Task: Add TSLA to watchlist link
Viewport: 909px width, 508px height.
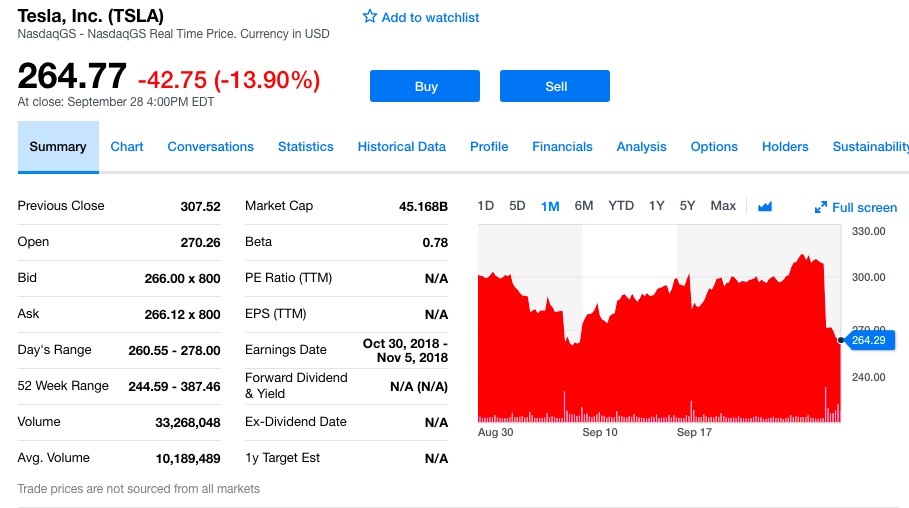Action: point(430,17)
